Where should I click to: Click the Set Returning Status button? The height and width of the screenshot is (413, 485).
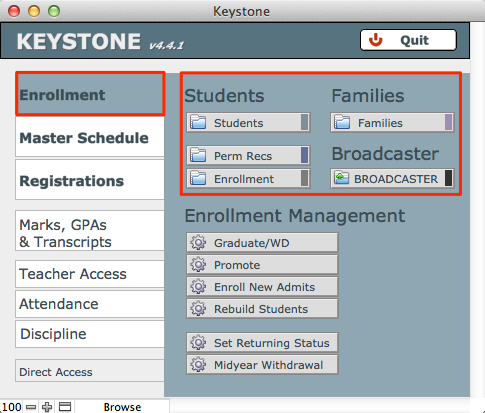262,343
